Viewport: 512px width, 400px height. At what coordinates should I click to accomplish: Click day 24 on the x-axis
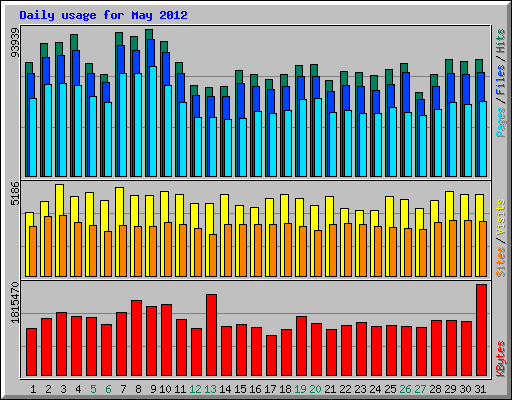tap(375, 389)
